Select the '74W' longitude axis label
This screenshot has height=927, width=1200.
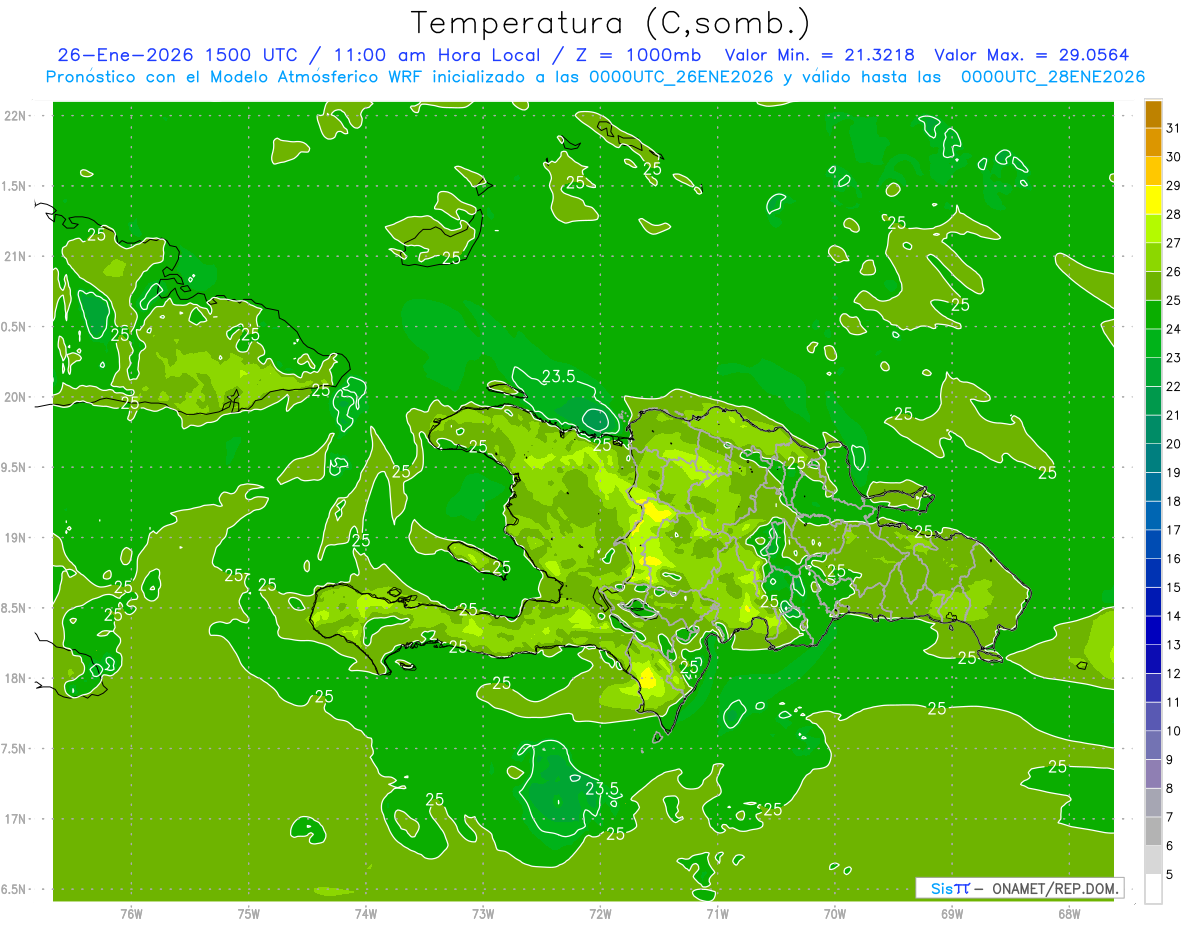click(x=365, y=914)
